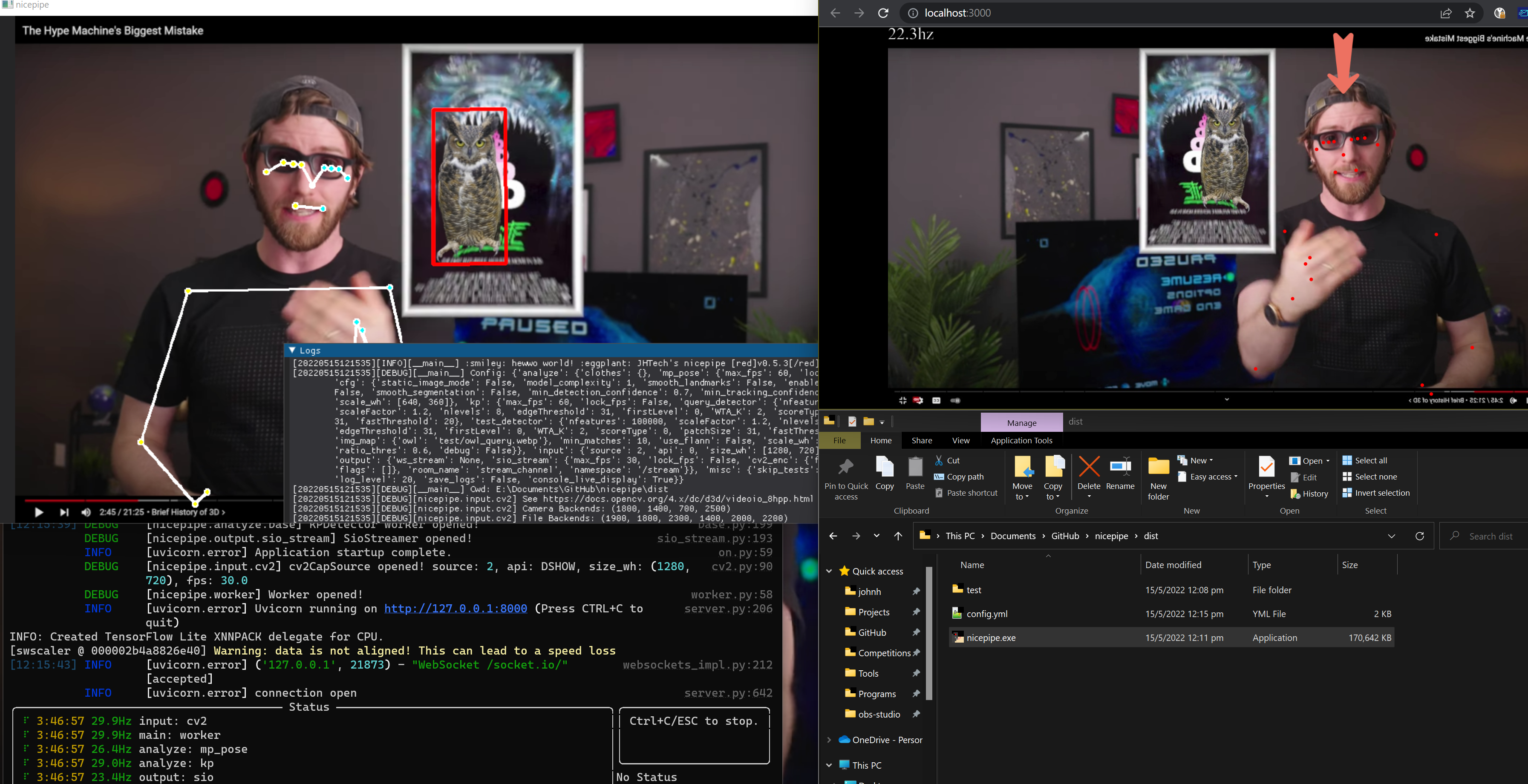
Task: Mute the video with speaker icon
Action: tap(86, 512)
